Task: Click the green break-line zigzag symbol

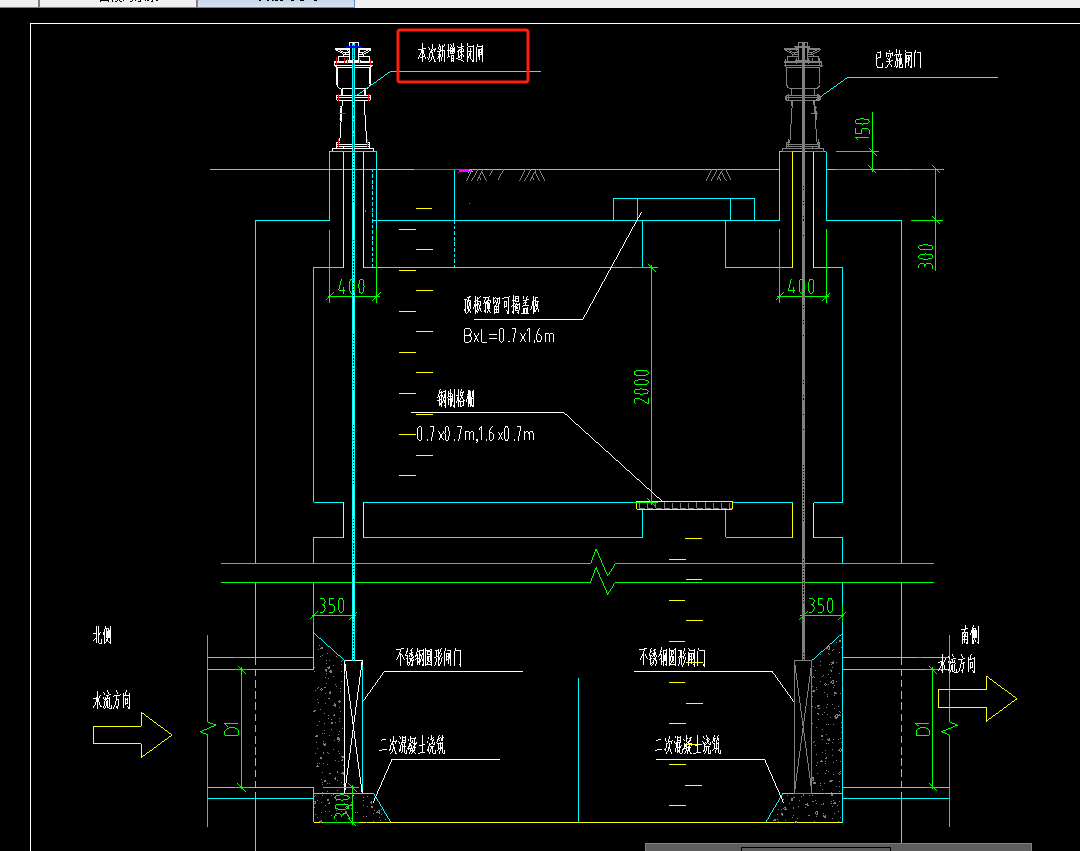Action: (x=603, y=572)
